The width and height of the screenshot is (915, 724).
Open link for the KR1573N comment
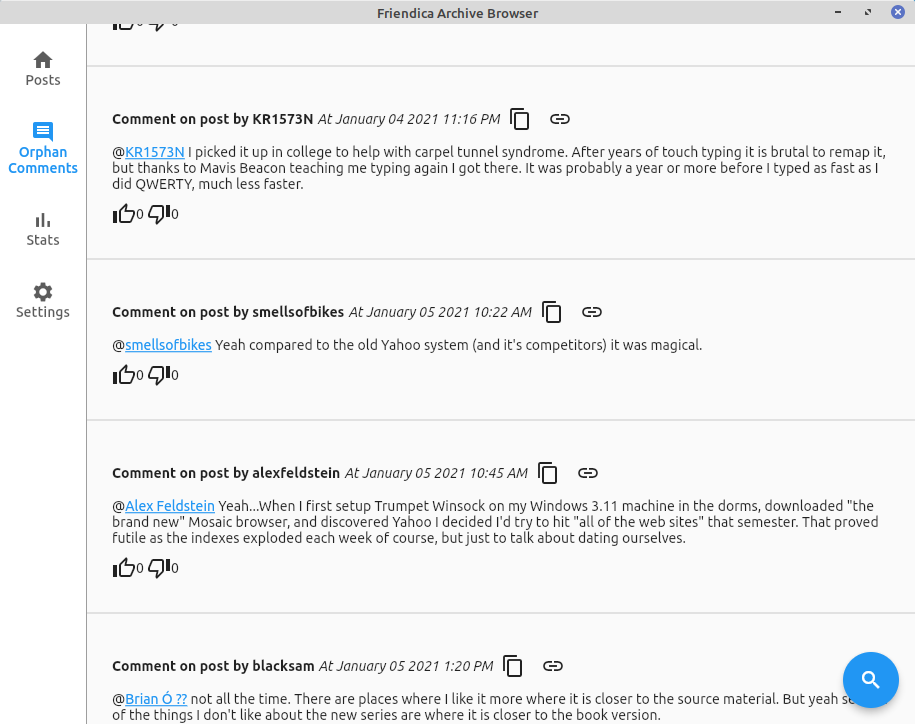[x=560, y=119]
